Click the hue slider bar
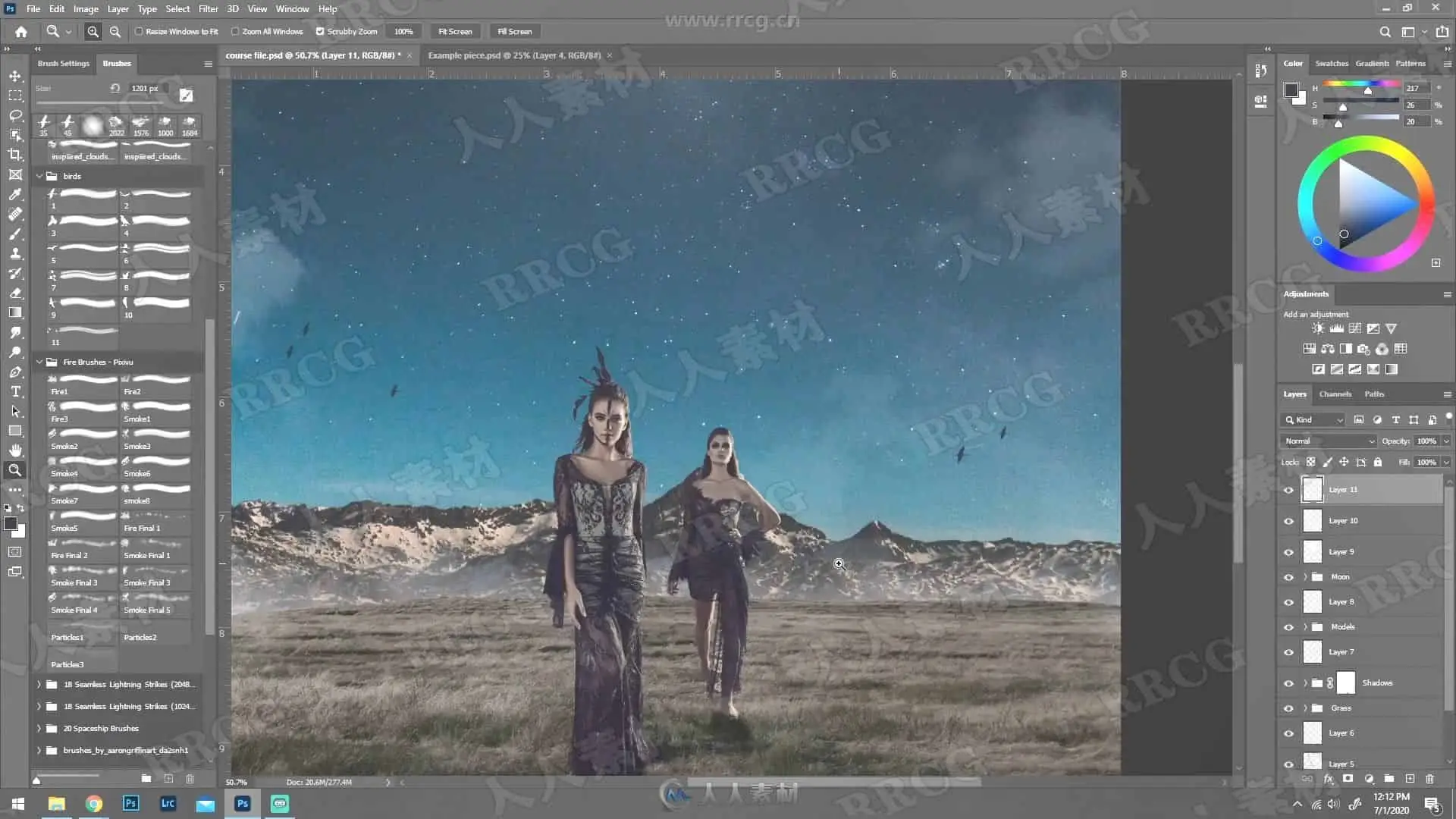1456x819 pixels. pos(1361,83)
